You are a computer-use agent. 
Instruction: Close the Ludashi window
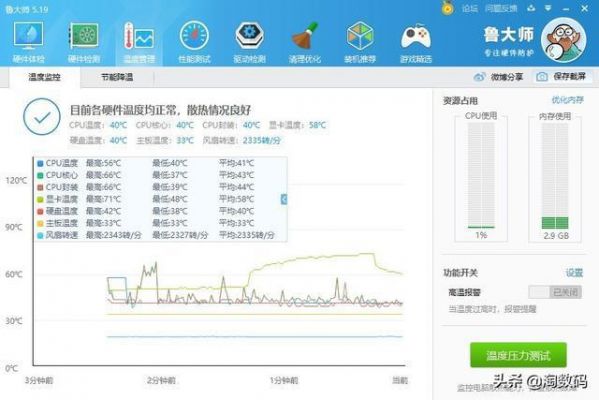pos(584,8)
